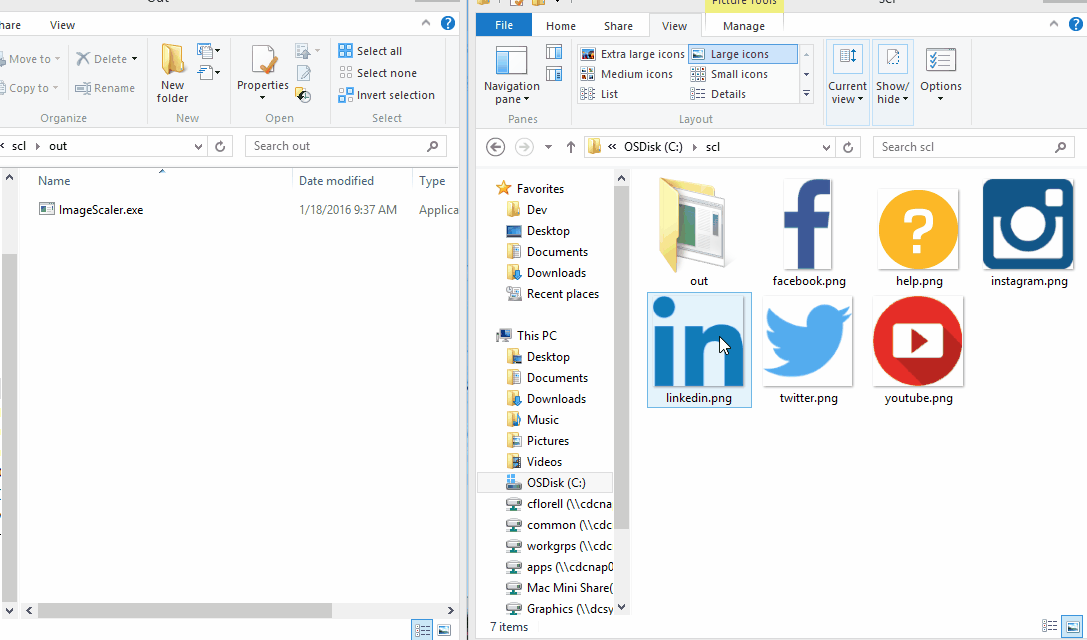This screenshot has width=1087, height=640.
Task: Switch to details view icon in scl status bar
Action: click(1050, 626)
